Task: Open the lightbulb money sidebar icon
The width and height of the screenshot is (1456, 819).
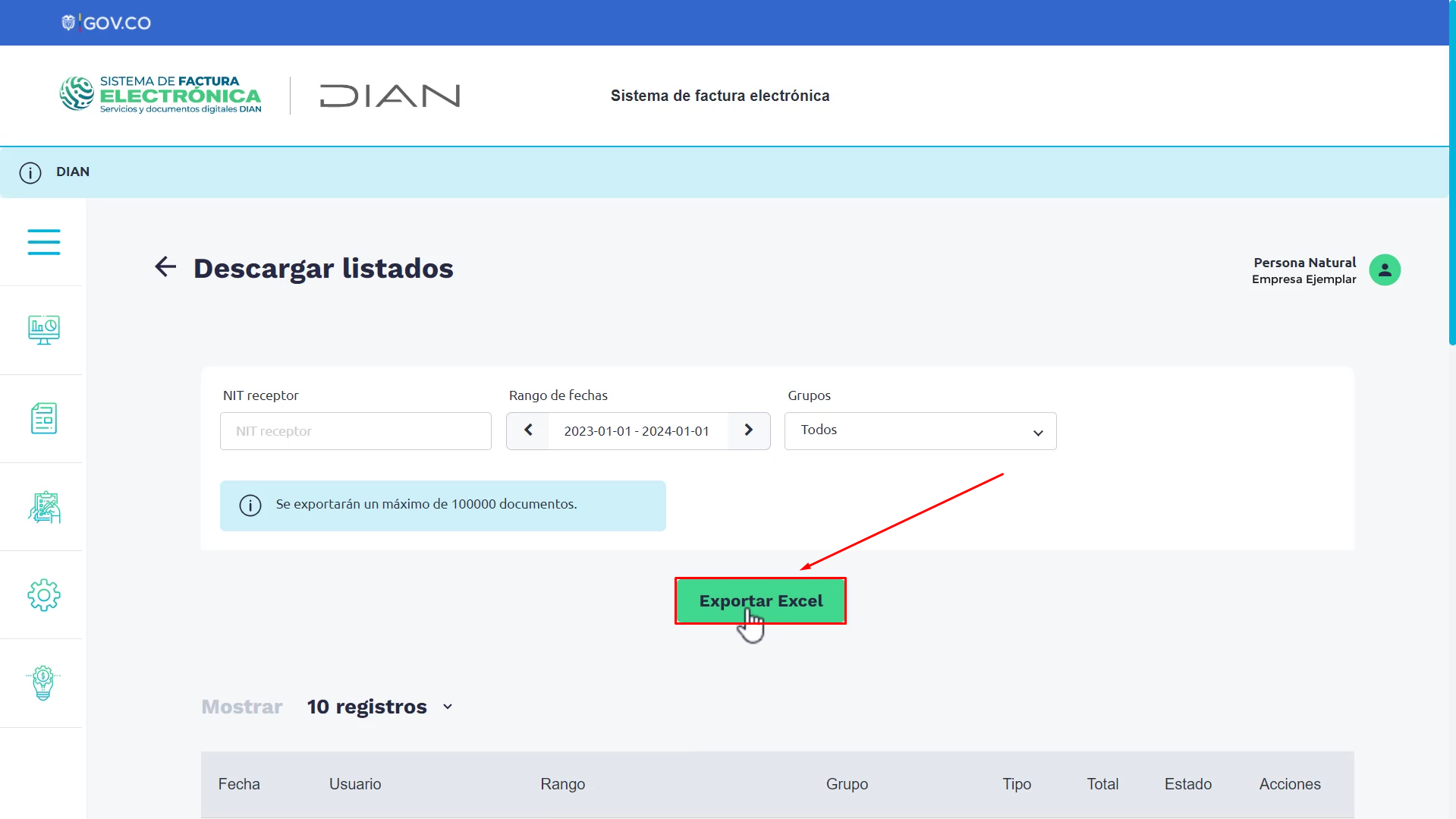Action: (x=43, y=683)
